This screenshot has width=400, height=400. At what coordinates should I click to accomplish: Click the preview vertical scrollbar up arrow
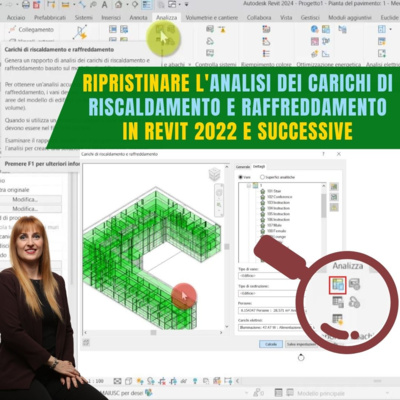tap(227, 167)
